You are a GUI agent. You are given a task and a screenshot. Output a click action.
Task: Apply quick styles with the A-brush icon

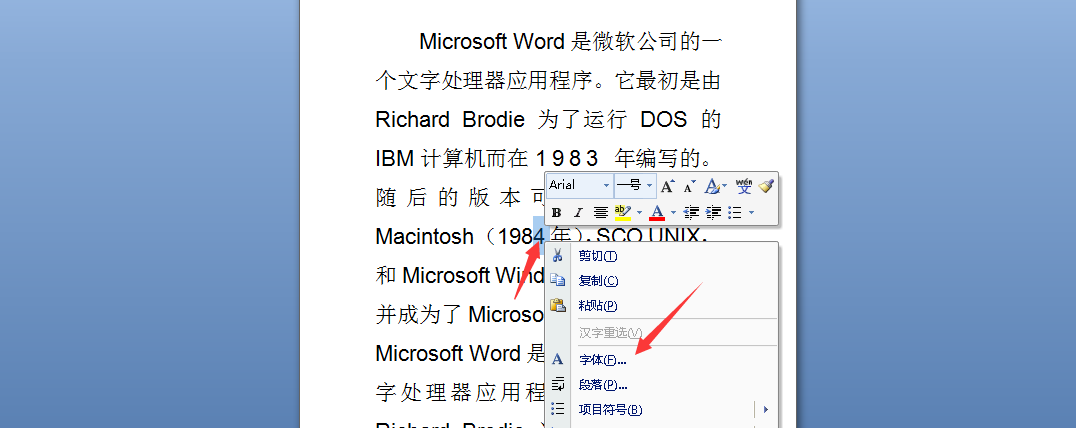[x=712, y=185]
